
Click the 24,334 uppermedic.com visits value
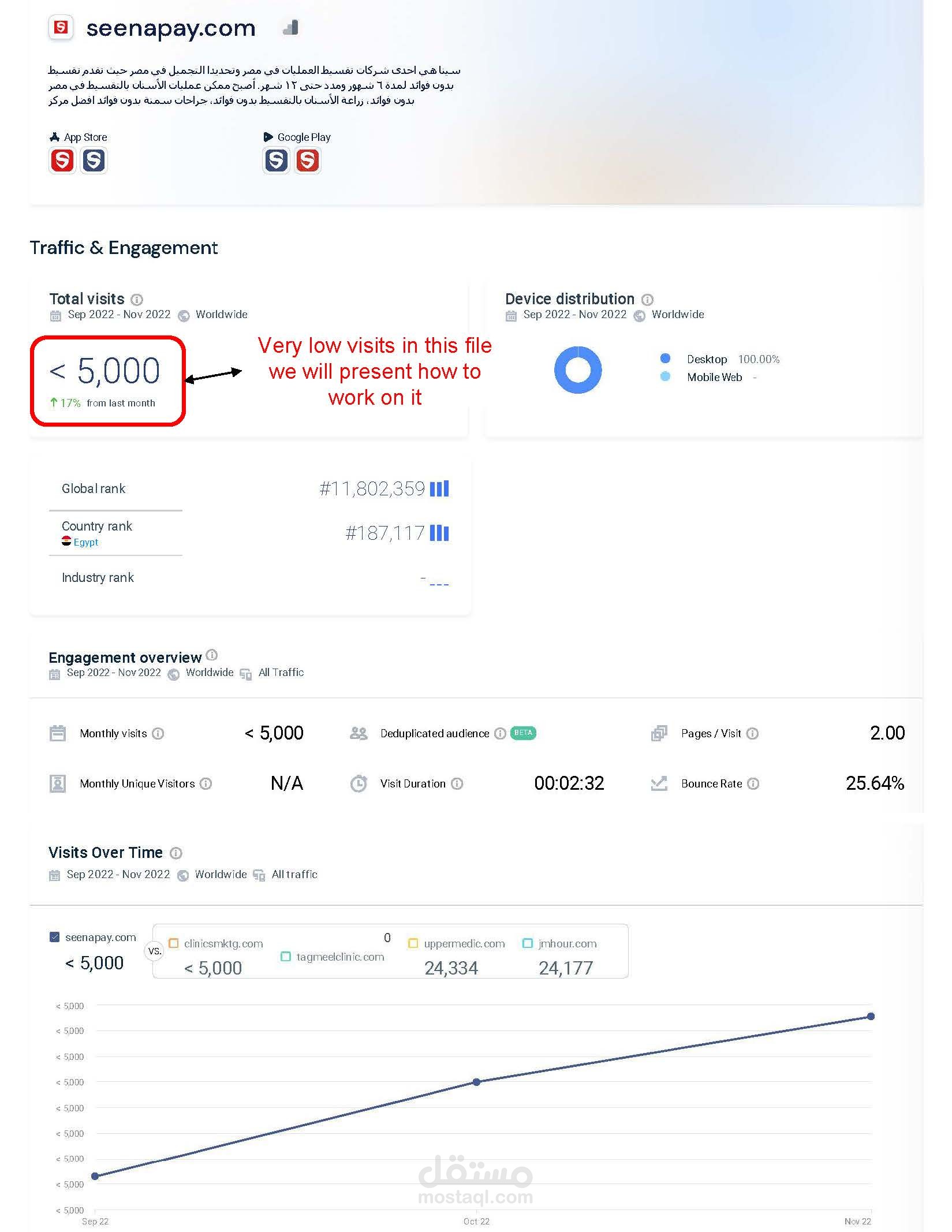pos(451,968)
